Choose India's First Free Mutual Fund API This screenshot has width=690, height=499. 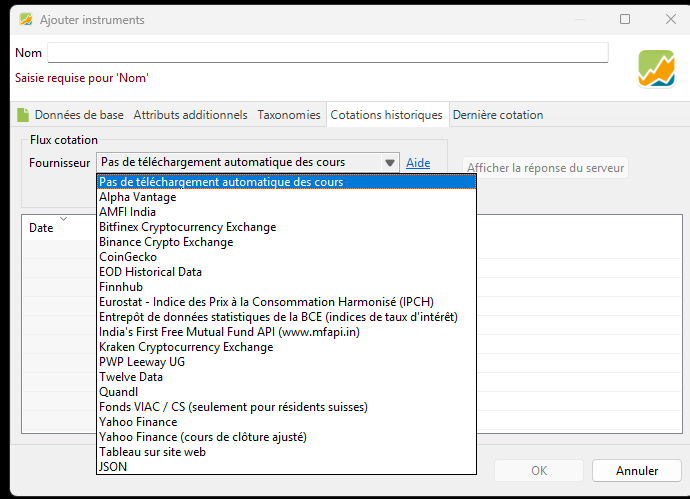click(286, 331)
